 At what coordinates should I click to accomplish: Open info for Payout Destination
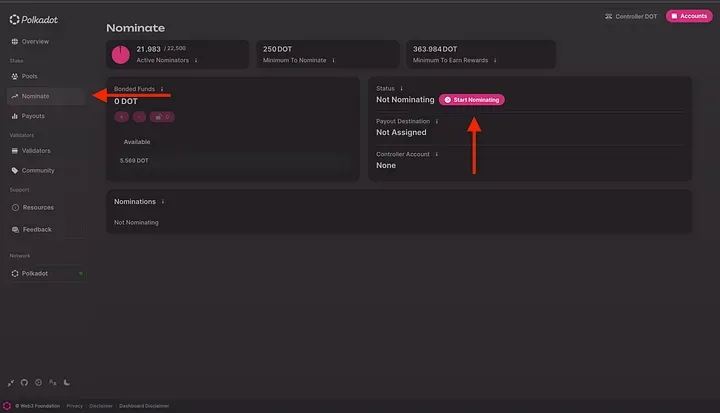tap(437, 121)
